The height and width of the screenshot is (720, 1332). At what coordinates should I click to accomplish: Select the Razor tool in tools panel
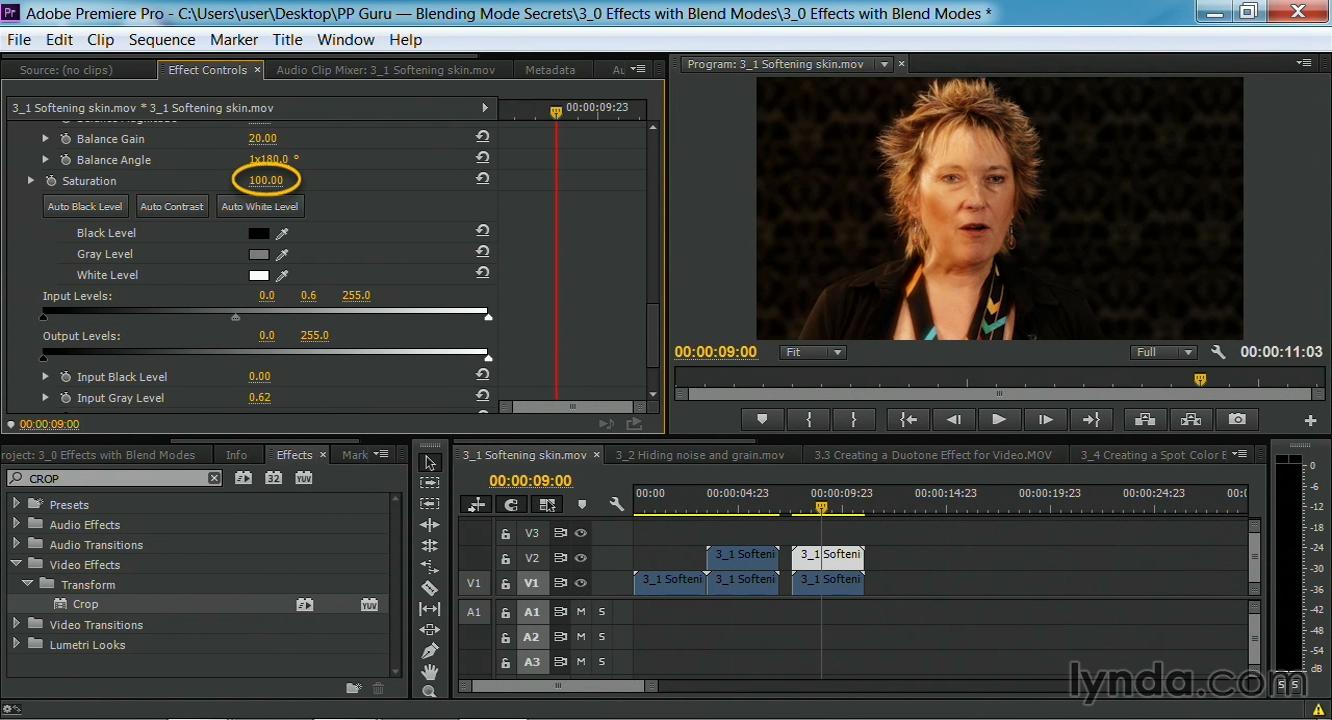pyautogui.click(x=430, y=588)
